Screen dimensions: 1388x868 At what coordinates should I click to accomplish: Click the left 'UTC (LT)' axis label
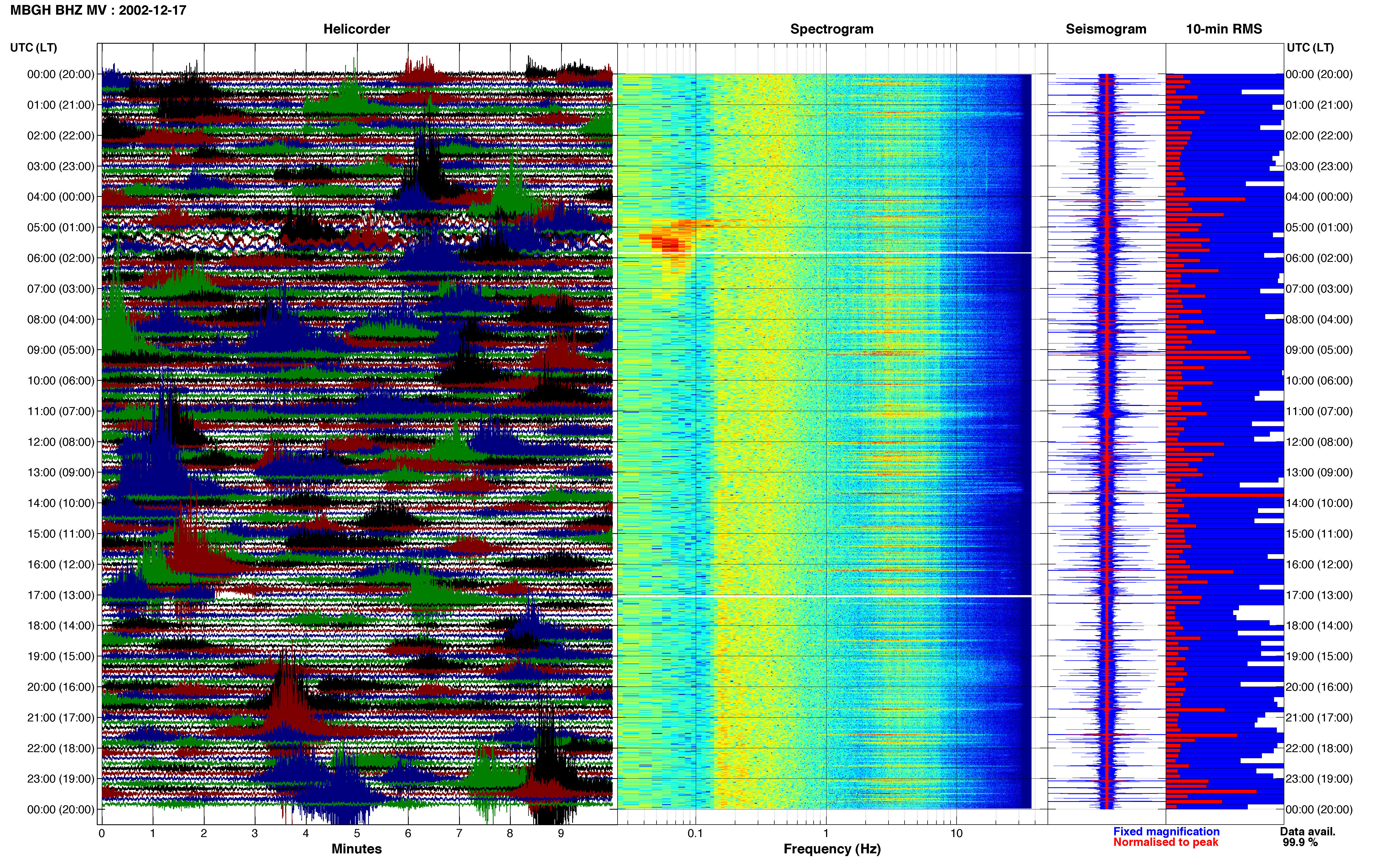click(34, 48)
